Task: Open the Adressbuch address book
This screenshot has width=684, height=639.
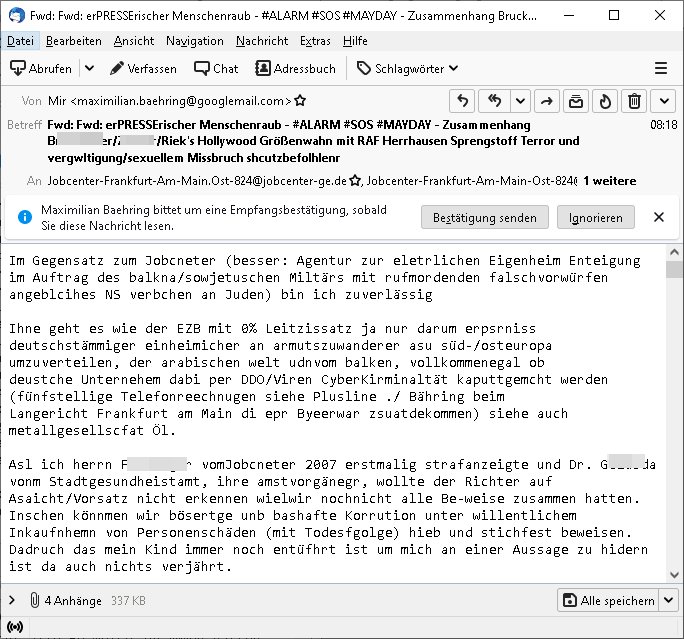Action: [295, 68]
